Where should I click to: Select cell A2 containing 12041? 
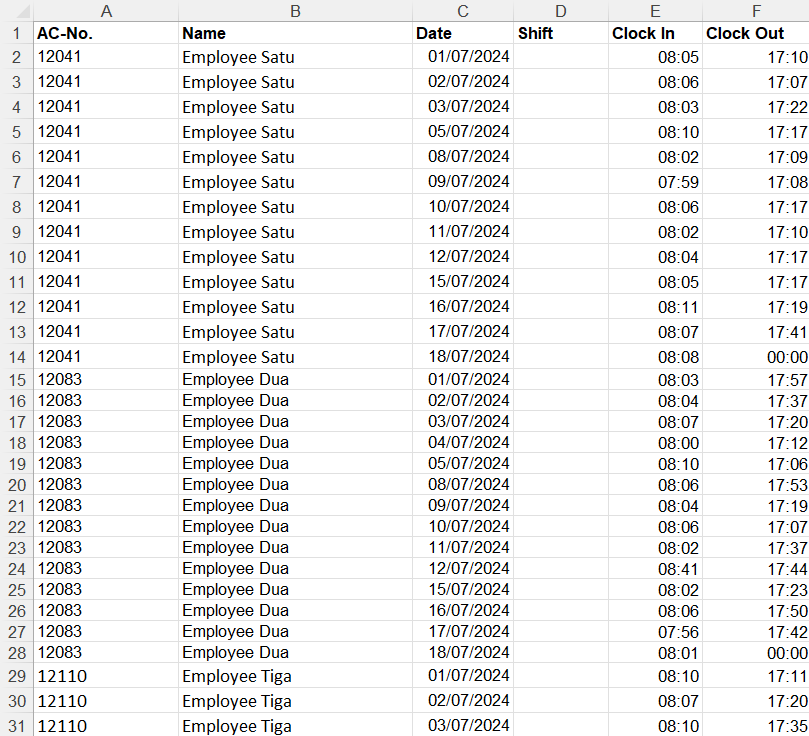click(x=106, y=56)
